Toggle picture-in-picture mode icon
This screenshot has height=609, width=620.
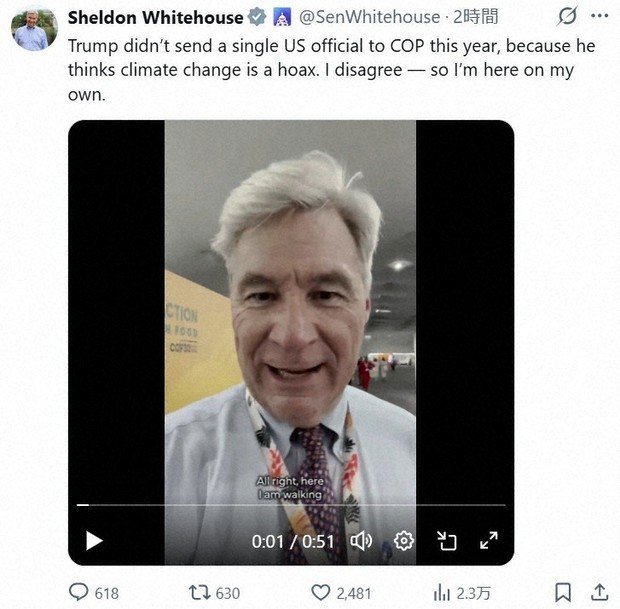pyautogui.click(x=446, y=541)
